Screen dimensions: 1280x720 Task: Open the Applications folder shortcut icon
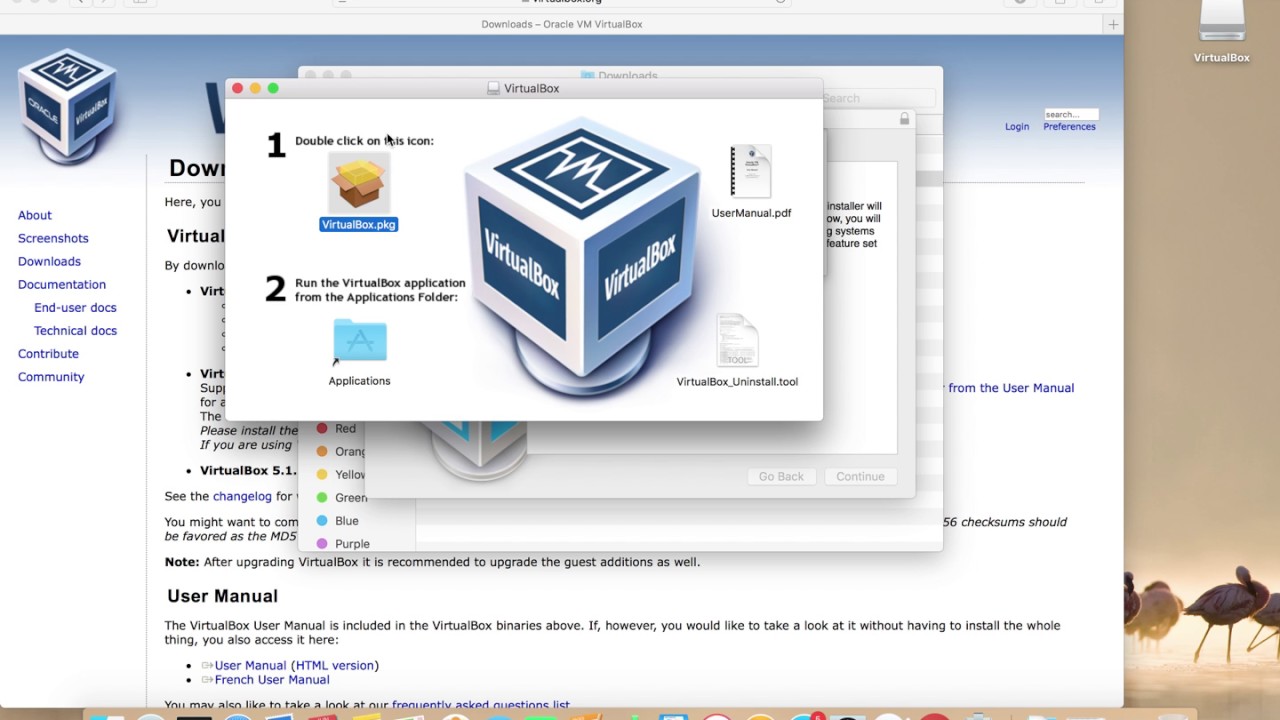click(x=360, y=343)
